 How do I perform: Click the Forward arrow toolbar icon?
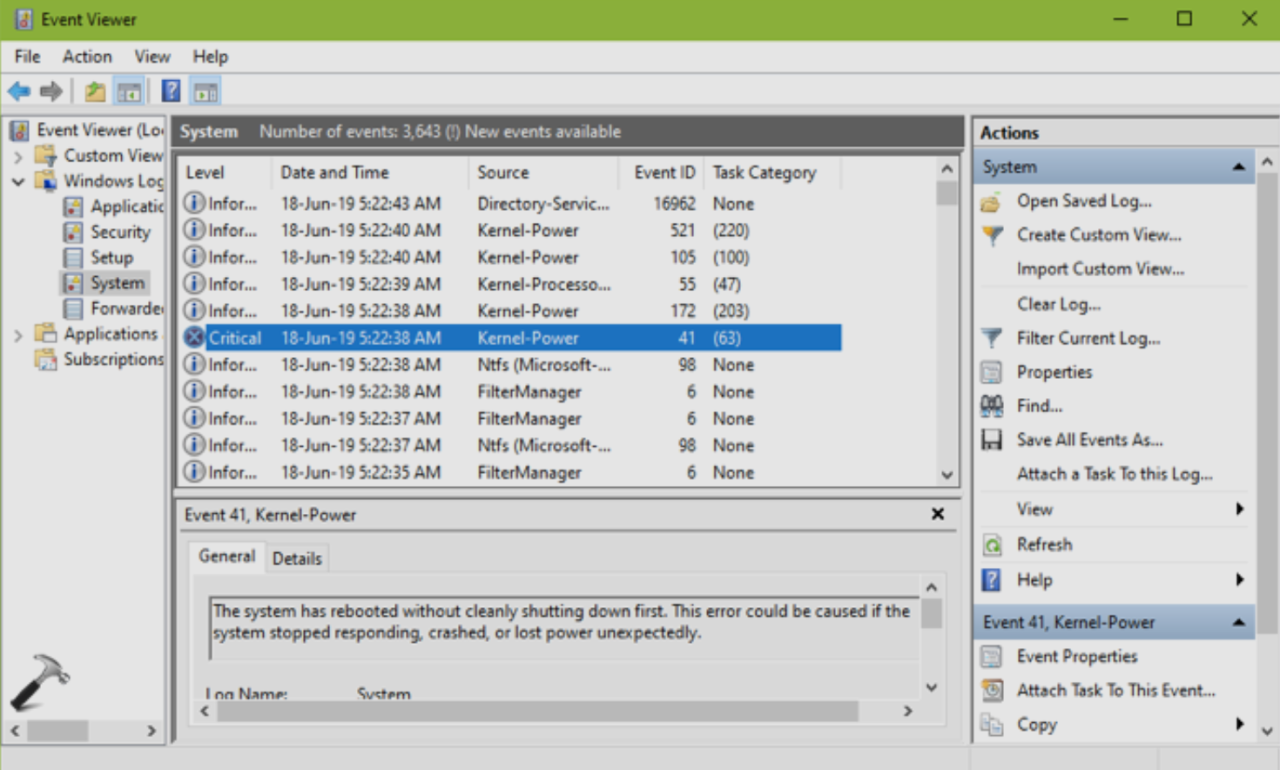(51, 92)
